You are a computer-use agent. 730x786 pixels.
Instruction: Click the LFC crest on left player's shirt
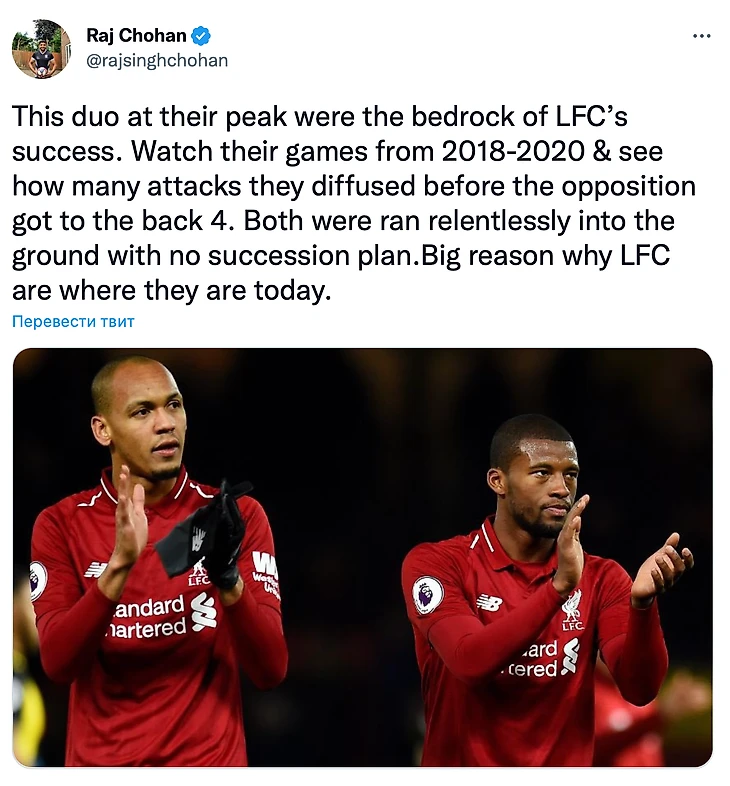coord(199,570)
